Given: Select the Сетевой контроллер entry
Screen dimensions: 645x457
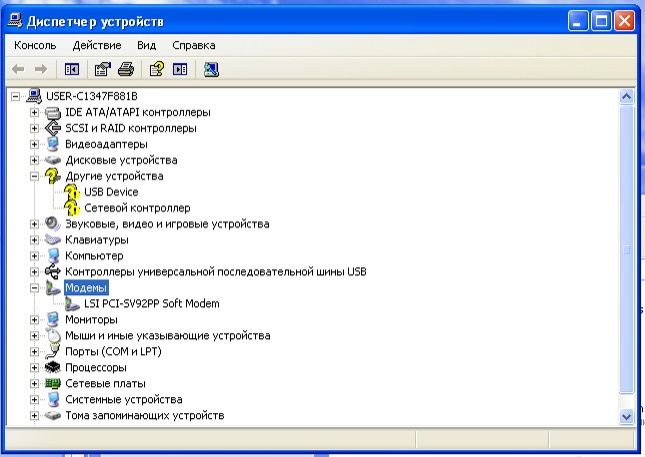Looking at the screenshot, I should pyautogui.click(x=137, y=208).
